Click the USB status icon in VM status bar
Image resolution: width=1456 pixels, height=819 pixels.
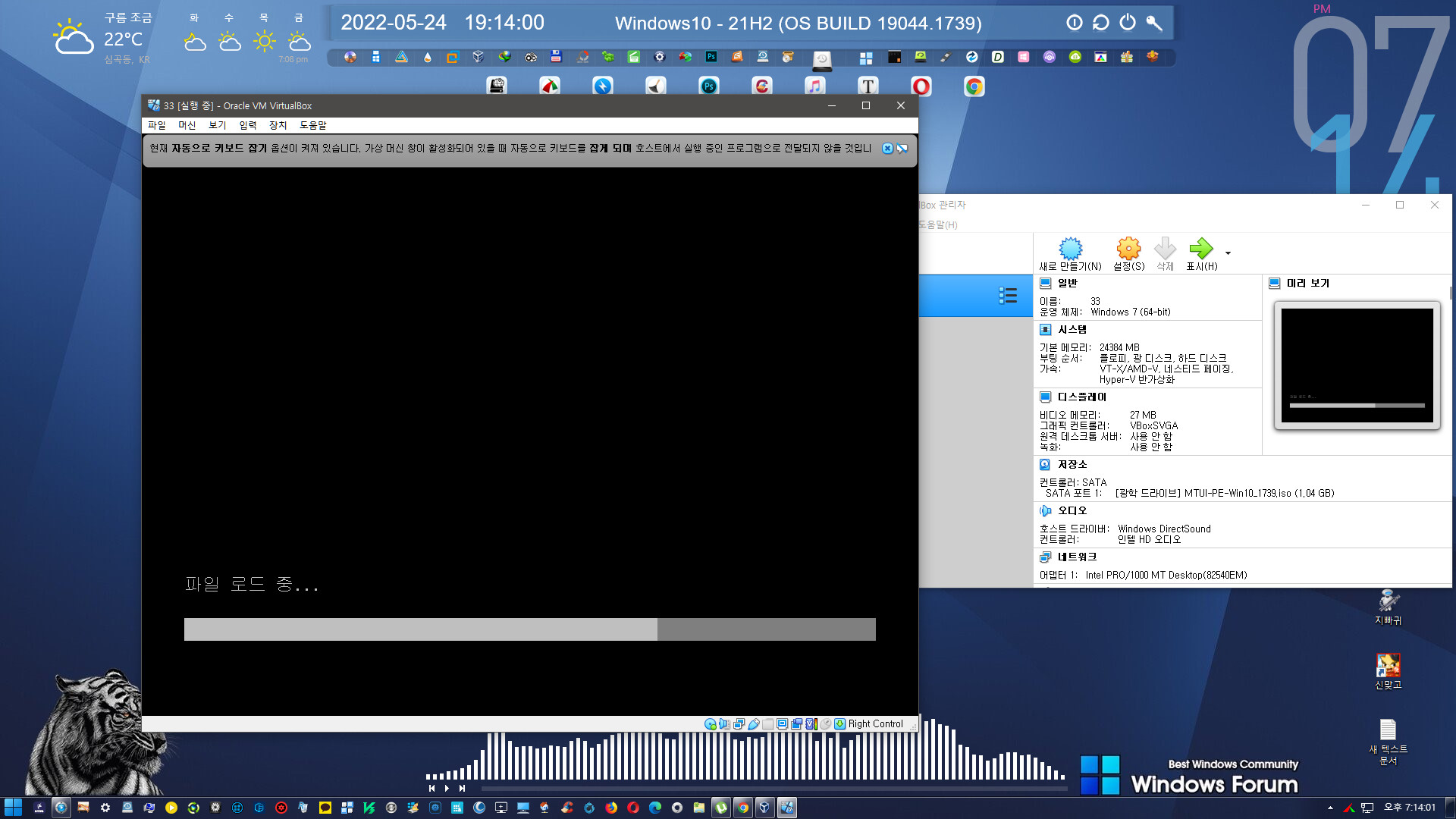click(x=754, y=724)
